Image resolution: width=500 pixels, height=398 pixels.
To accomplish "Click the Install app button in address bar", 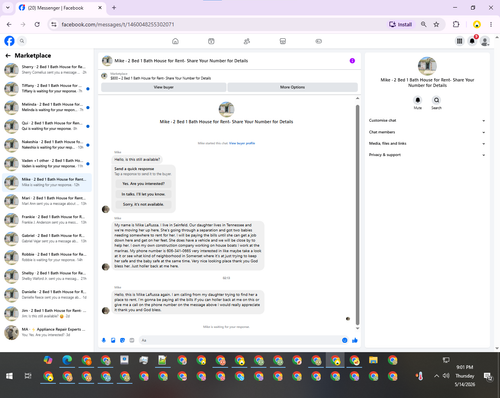I will 400,24.
